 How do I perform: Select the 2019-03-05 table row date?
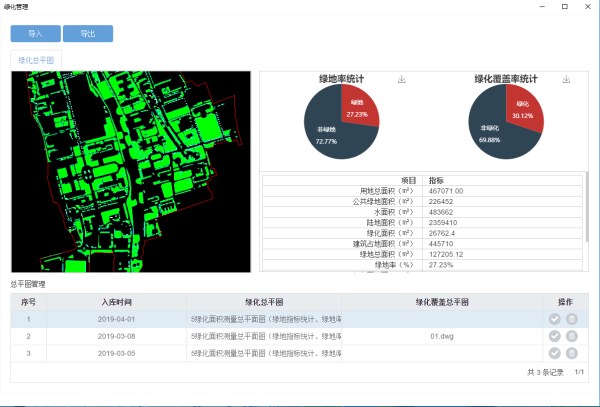(116, 353)
